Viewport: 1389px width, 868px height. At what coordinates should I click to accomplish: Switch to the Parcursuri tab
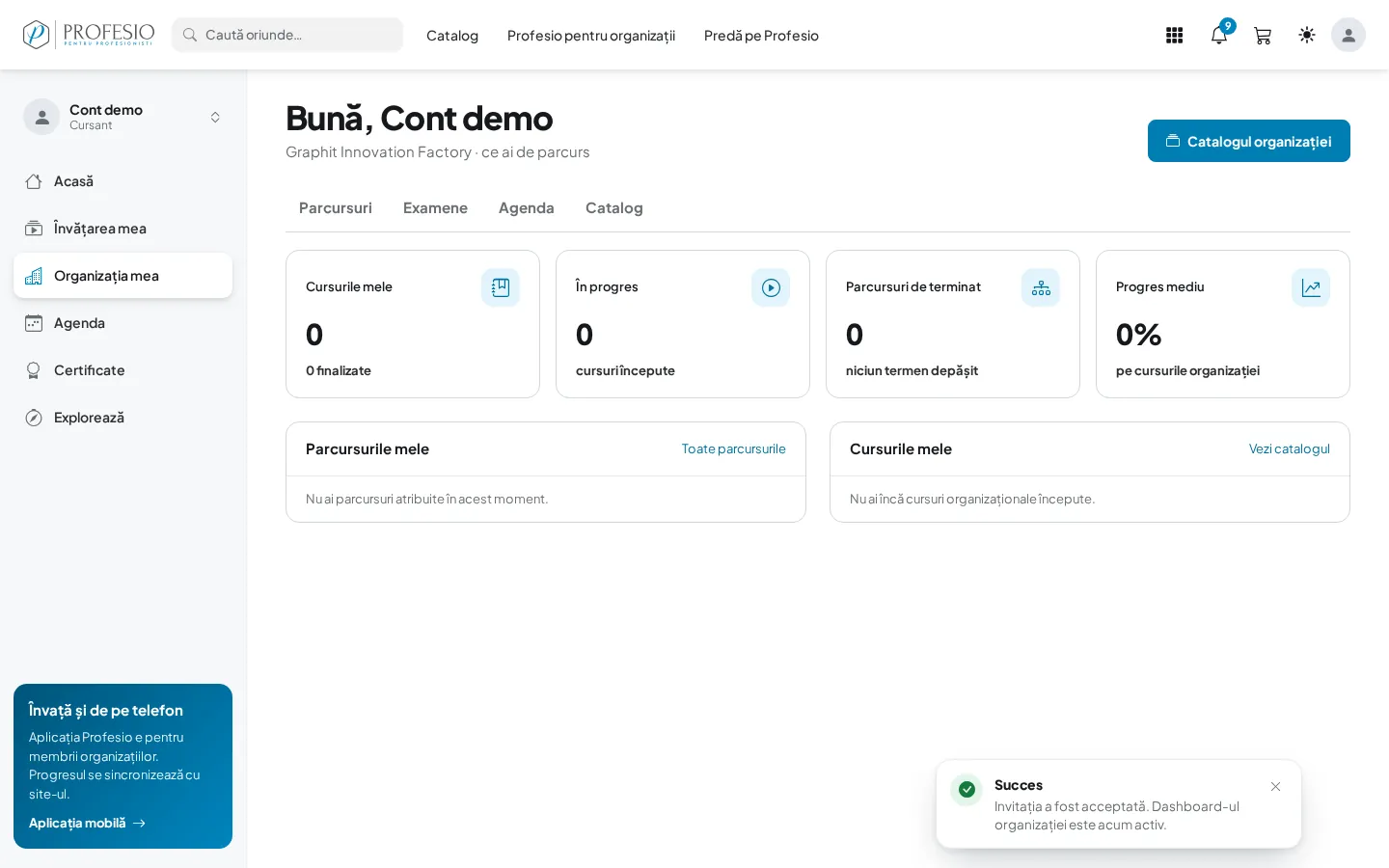point(336,207)
